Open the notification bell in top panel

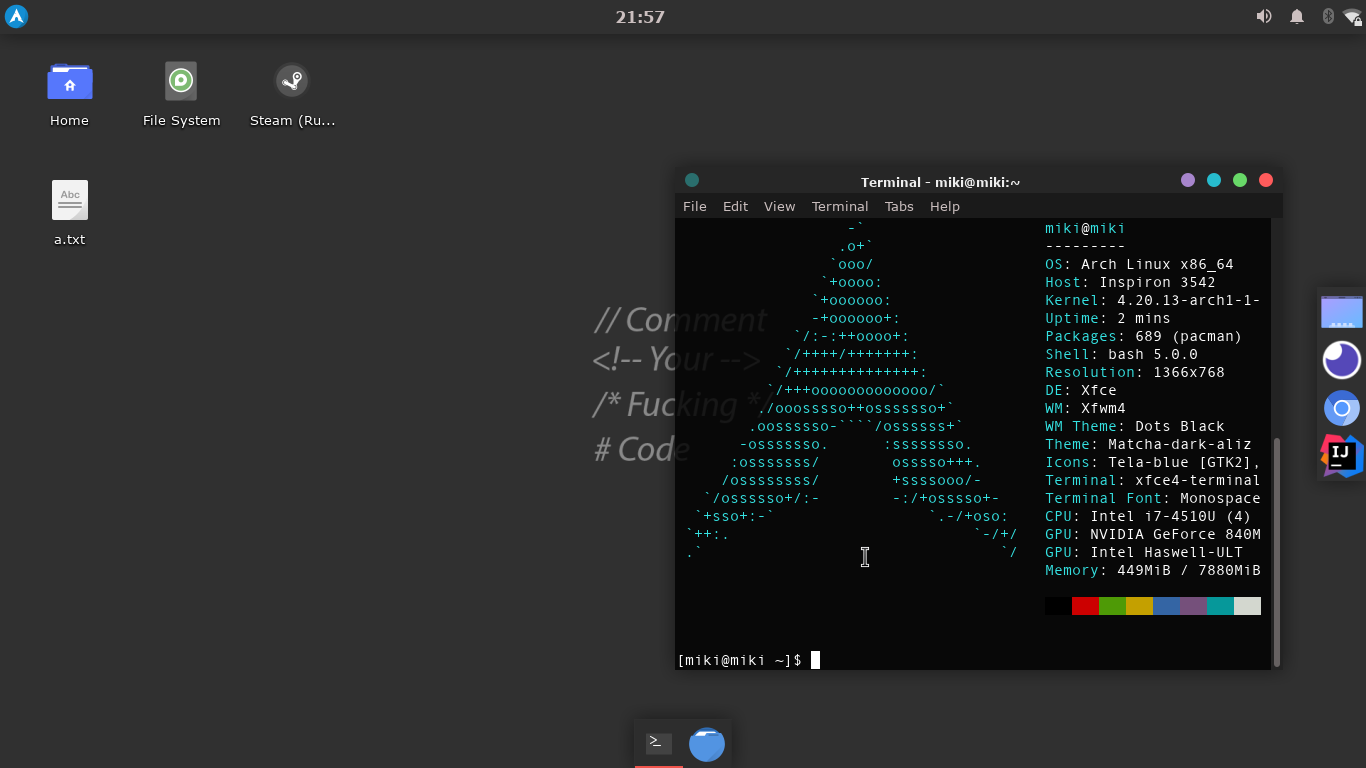[1297, 16]
